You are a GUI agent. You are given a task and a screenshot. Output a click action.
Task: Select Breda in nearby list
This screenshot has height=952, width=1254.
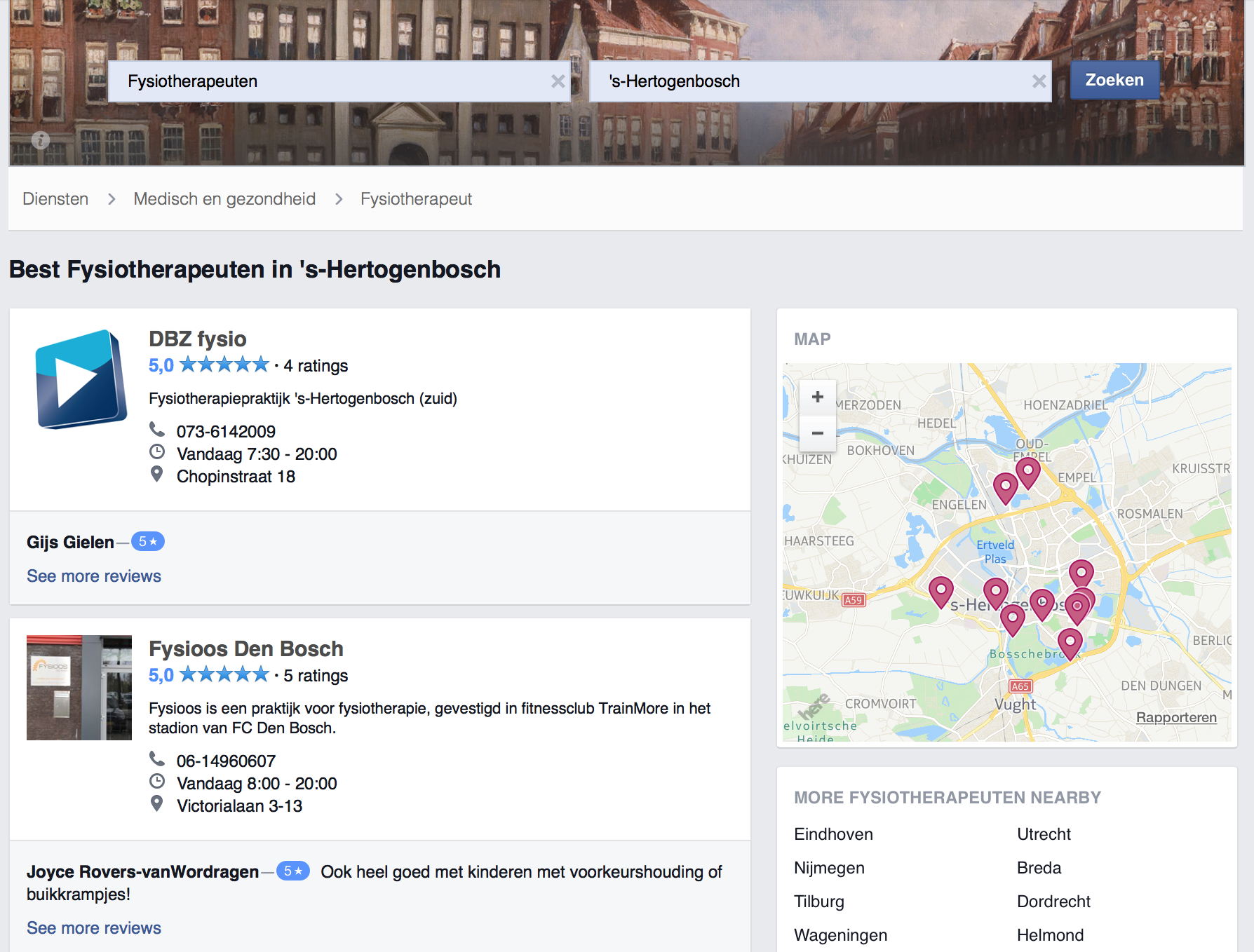[1039, 868]
